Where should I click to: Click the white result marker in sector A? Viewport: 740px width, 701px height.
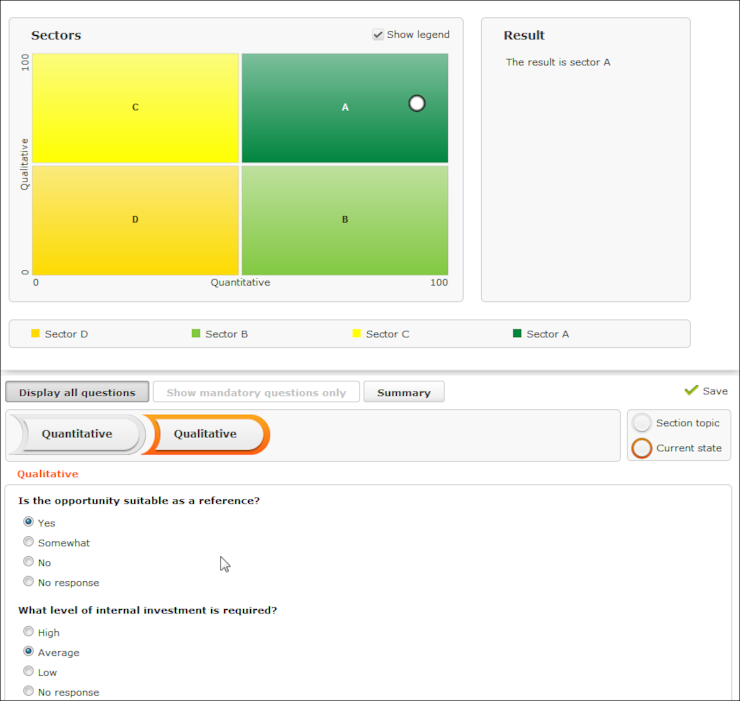pyautogui.click(x=417, y=103)
